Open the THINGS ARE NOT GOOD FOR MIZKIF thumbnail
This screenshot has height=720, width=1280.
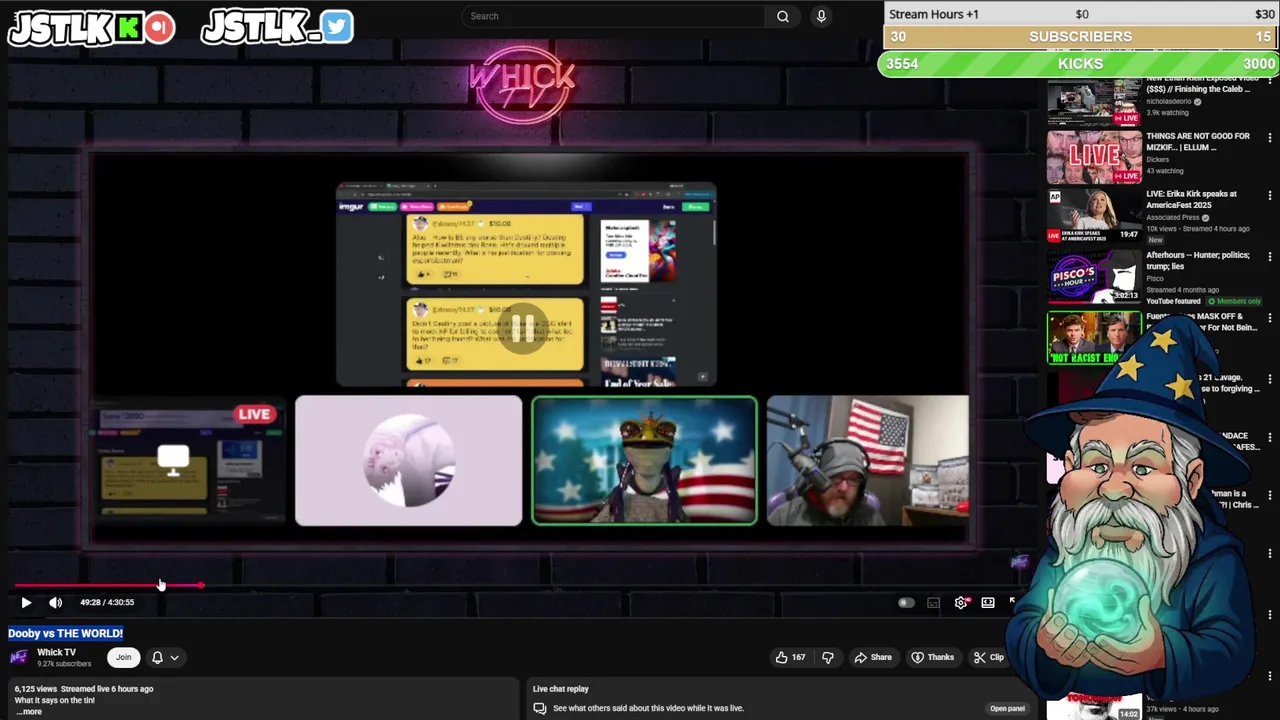pos(1093,158)
